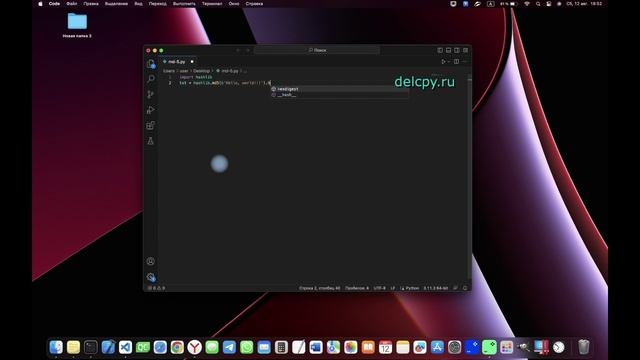Open the Вид menu

[138, 4]
